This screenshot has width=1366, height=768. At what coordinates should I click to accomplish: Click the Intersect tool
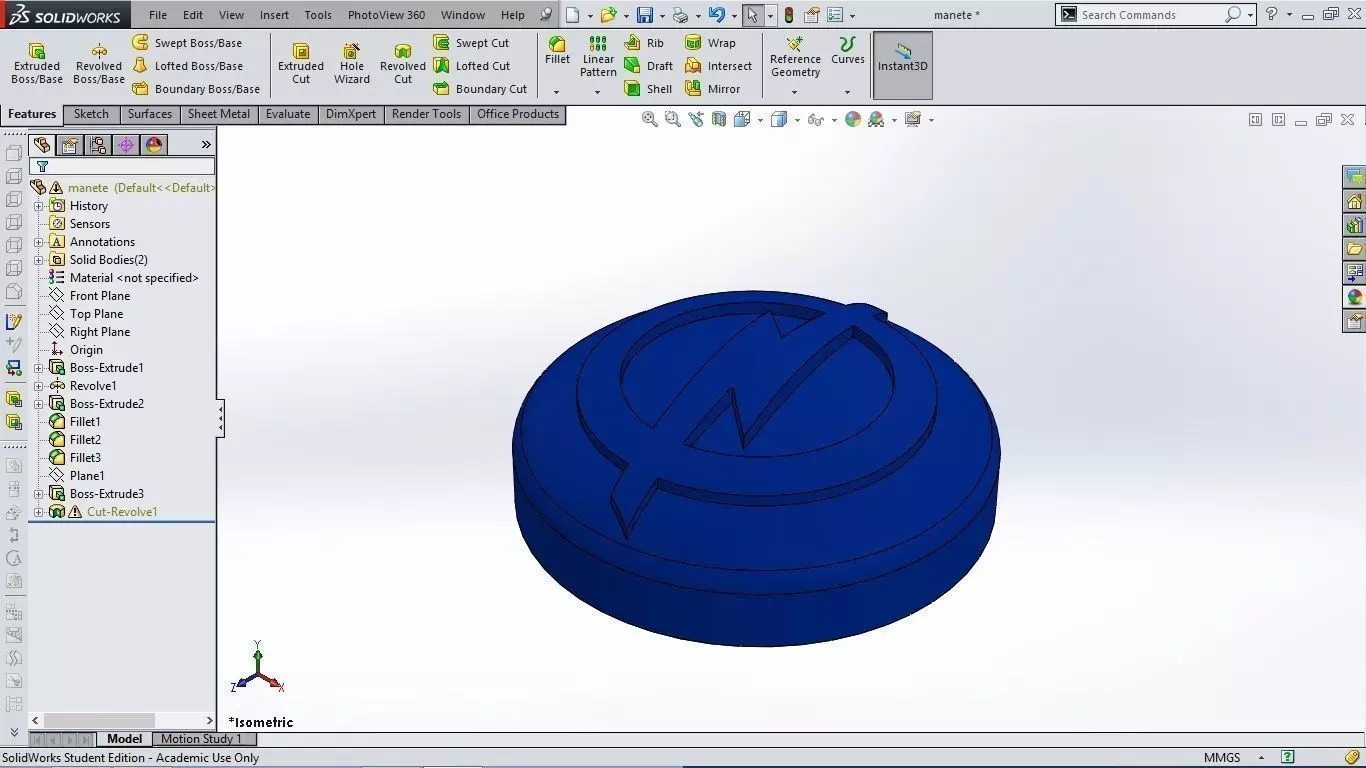[718, 66]
